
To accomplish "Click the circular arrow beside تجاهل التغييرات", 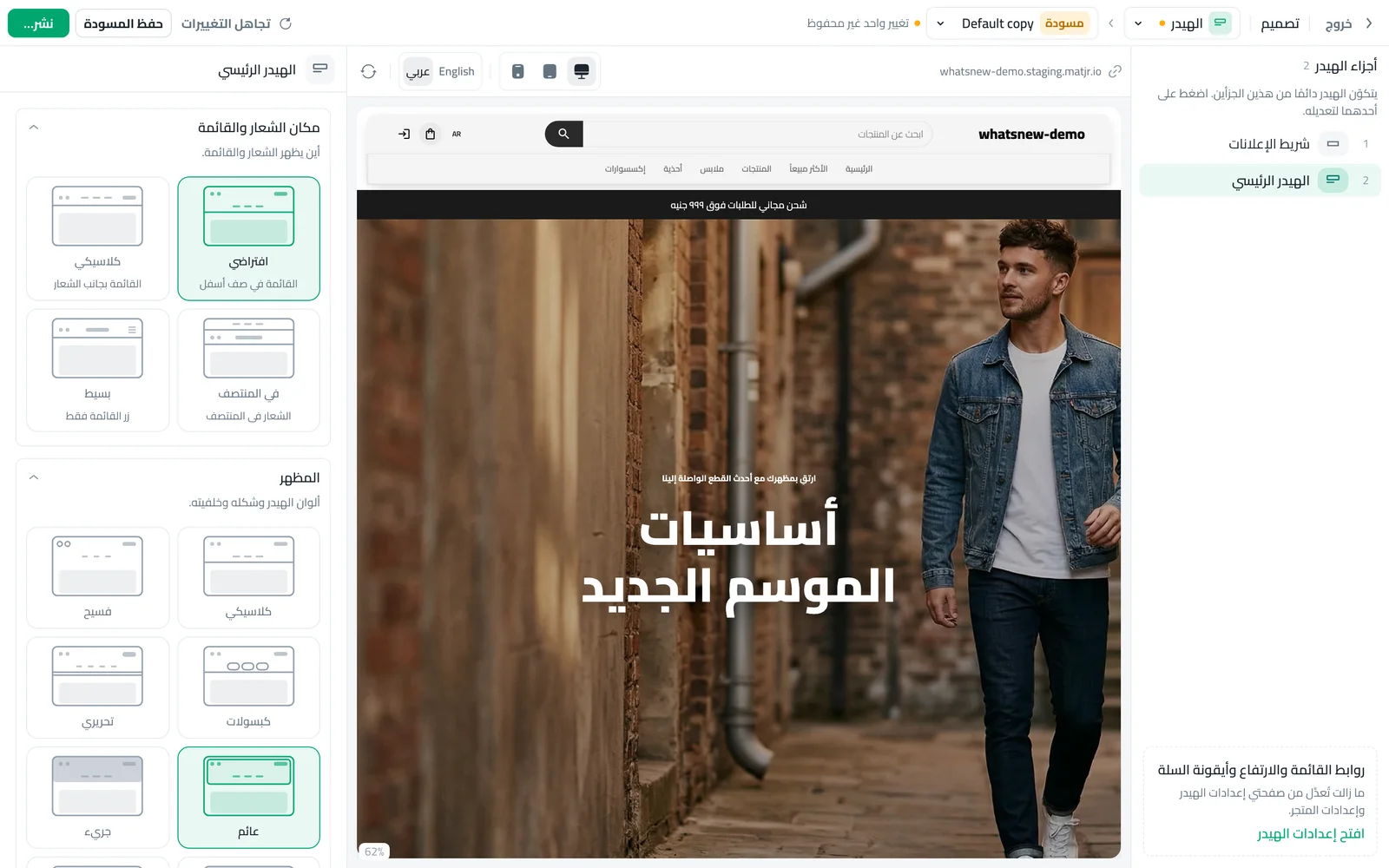I will point(286,23).
